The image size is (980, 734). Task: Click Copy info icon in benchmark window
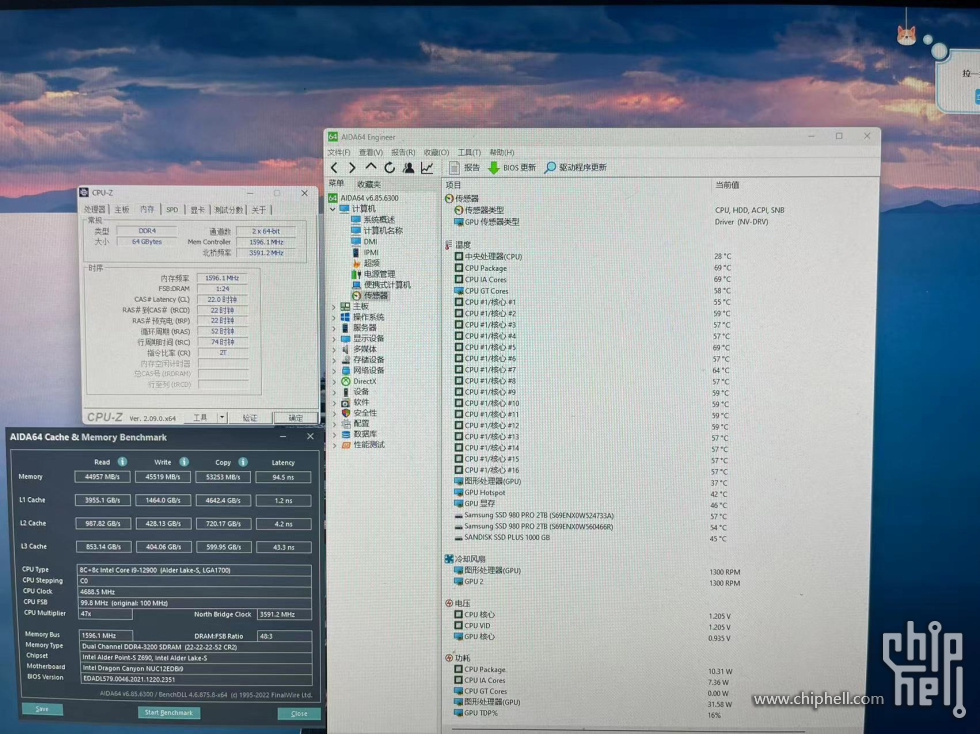243,461
